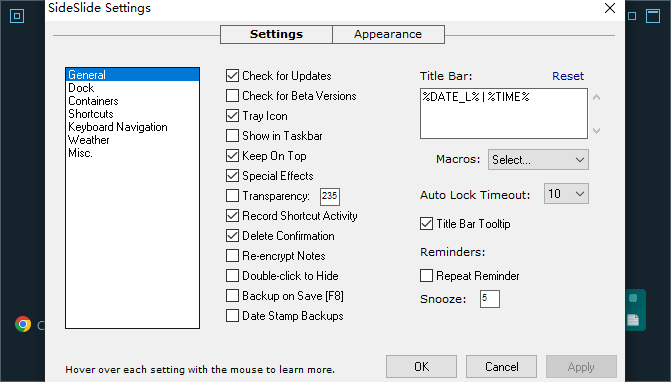Disable Delete Confirmation
This screenshot has height=382, width=671.
232,236
